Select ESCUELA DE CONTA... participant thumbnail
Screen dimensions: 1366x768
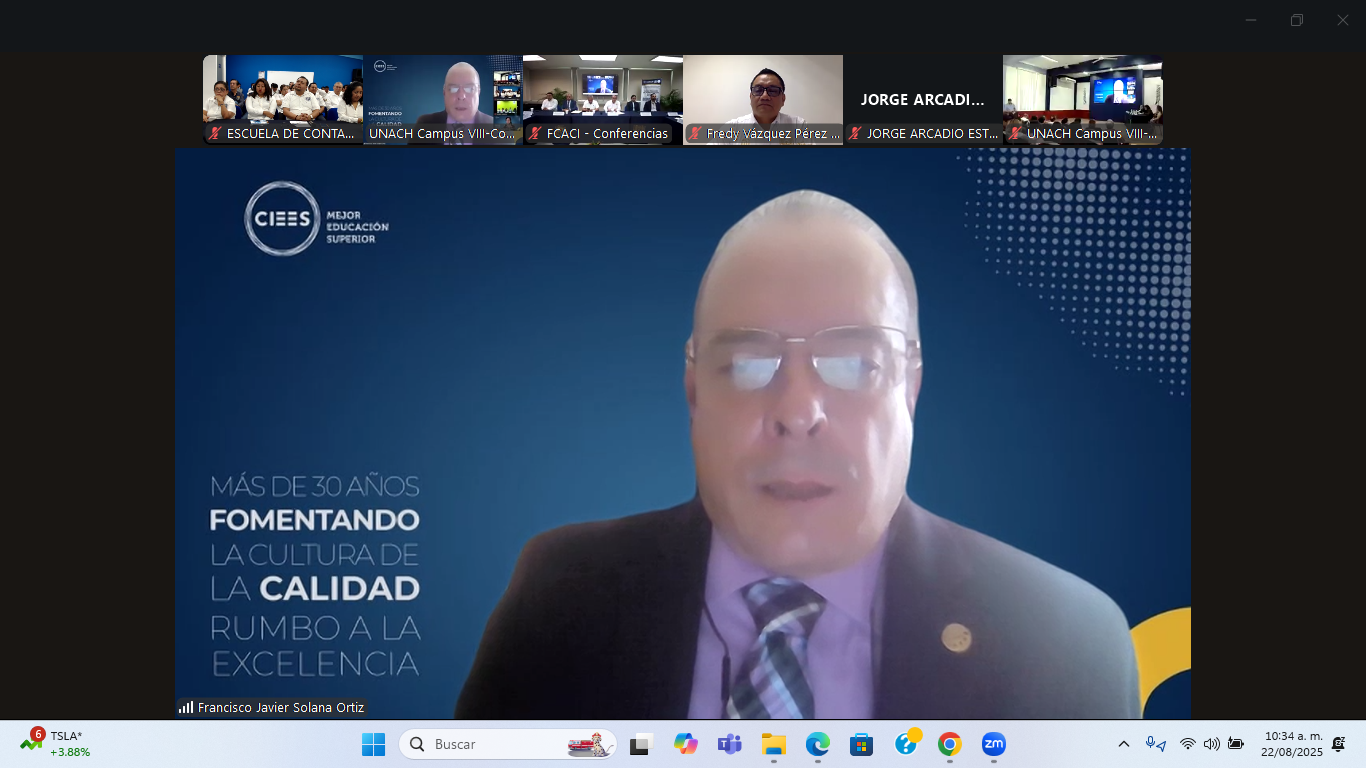[283, 99]
